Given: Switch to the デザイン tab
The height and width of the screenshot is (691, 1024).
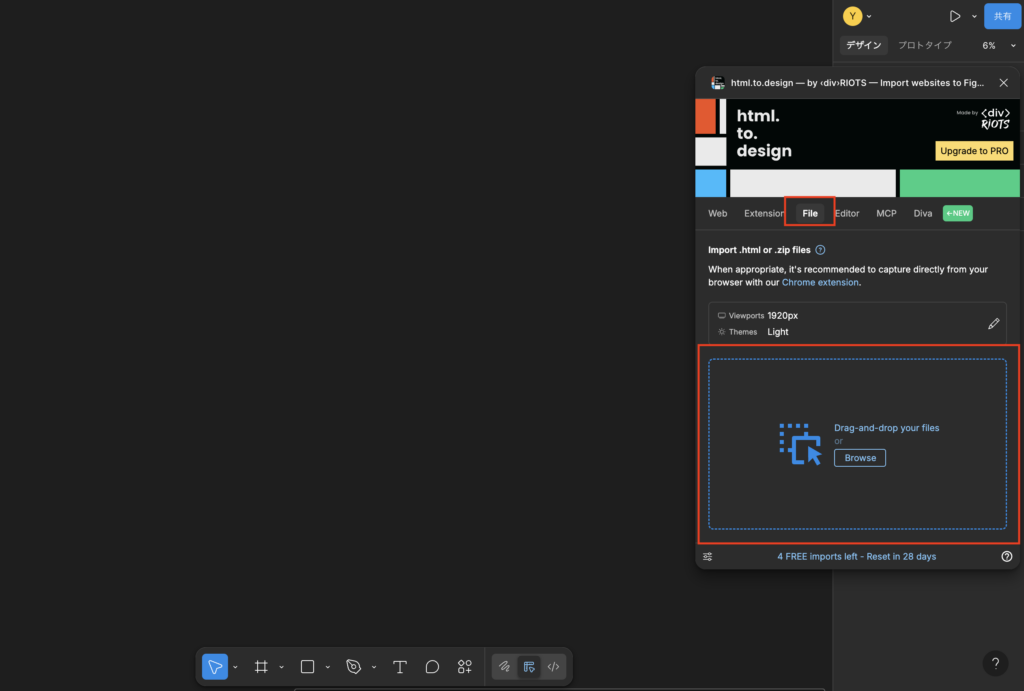Looking at the screenshot, I should [863, 45].
